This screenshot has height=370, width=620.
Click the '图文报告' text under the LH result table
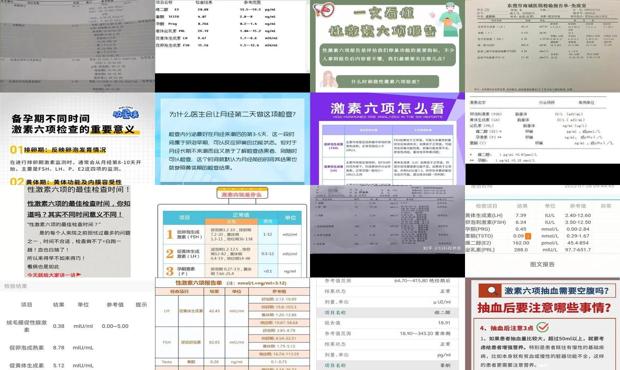(x=542, y=264)
